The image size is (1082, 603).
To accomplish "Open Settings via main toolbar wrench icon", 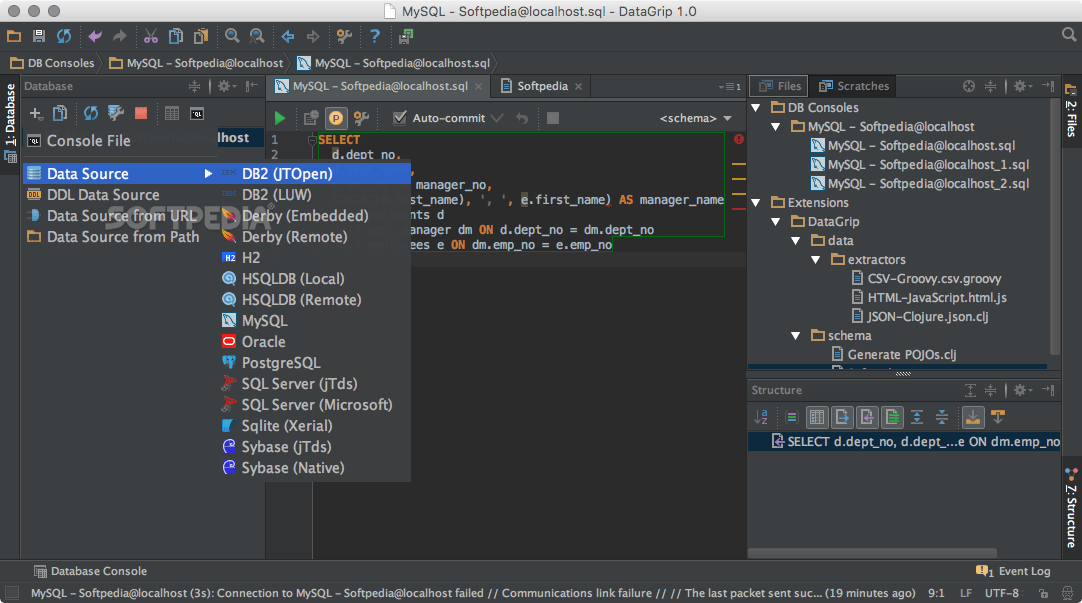I will click(344, 36).
